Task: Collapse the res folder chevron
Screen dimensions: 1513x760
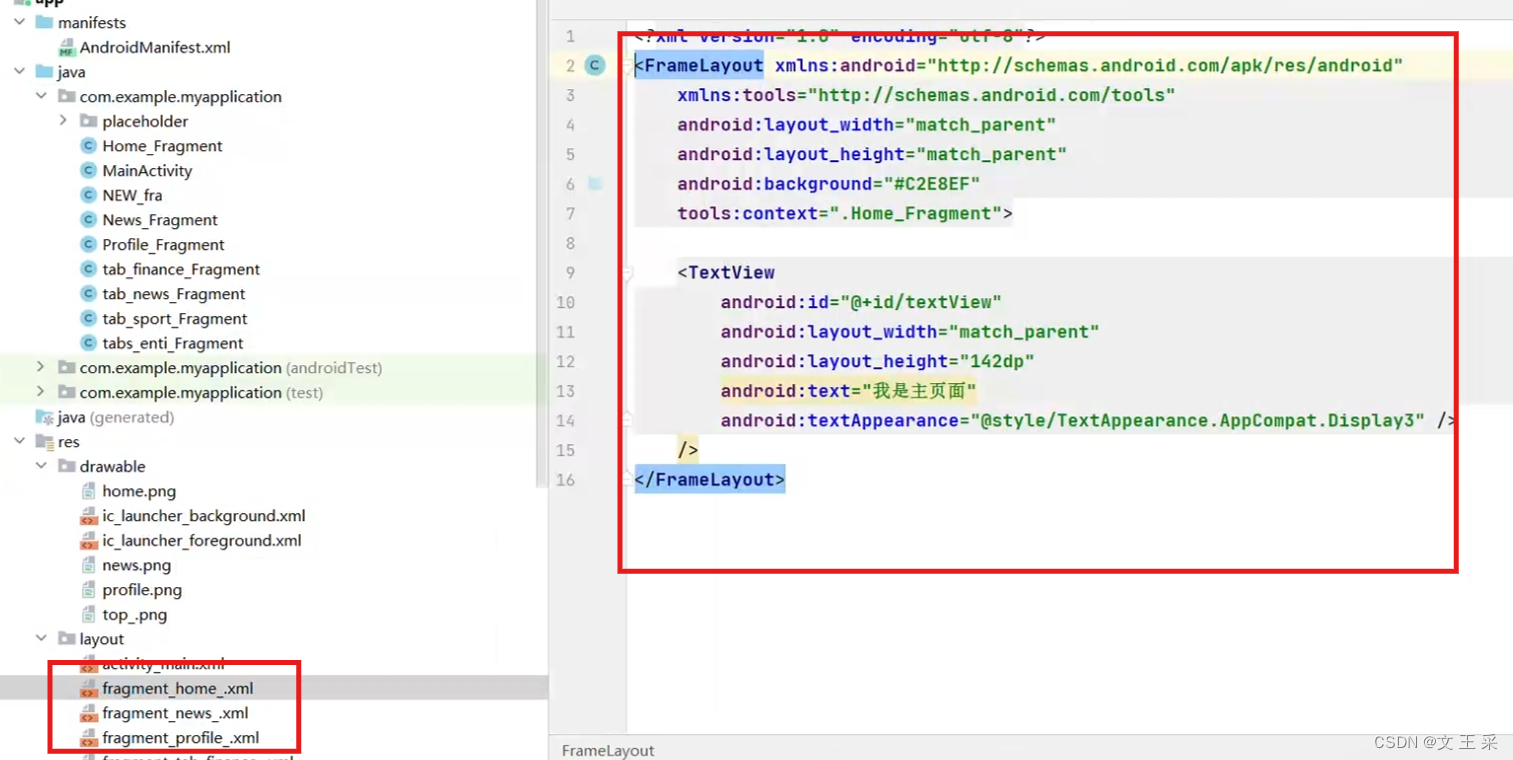Action: 20,441
